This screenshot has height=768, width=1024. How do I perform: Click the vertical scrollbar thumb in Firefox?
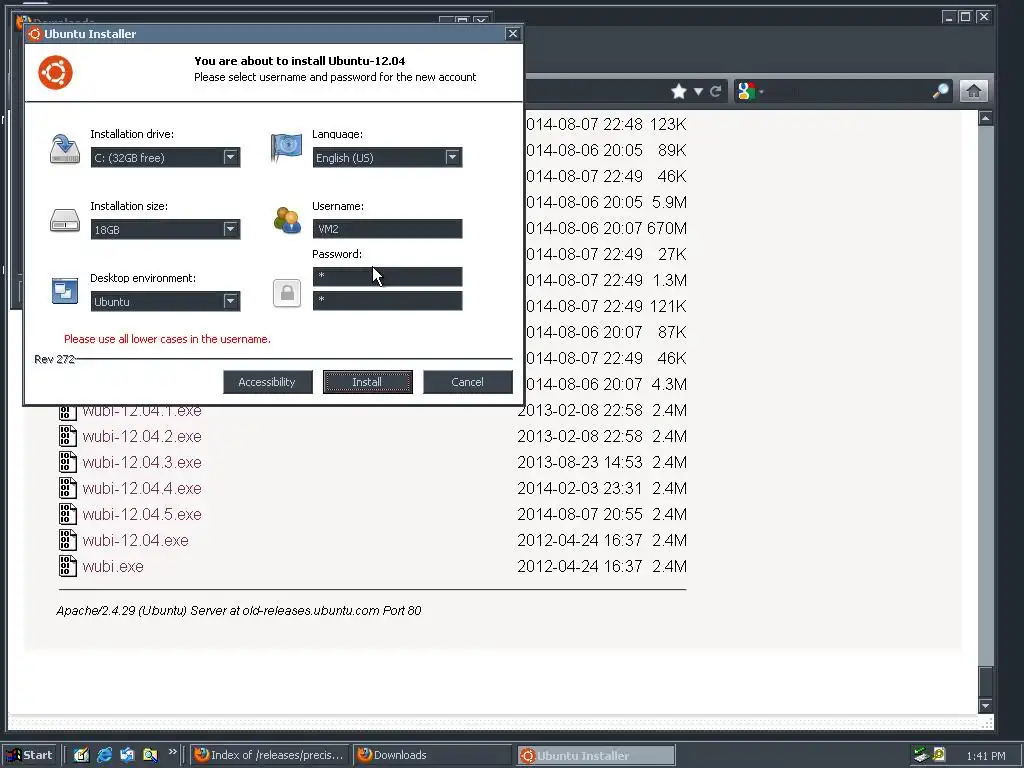tap(985, 682)
